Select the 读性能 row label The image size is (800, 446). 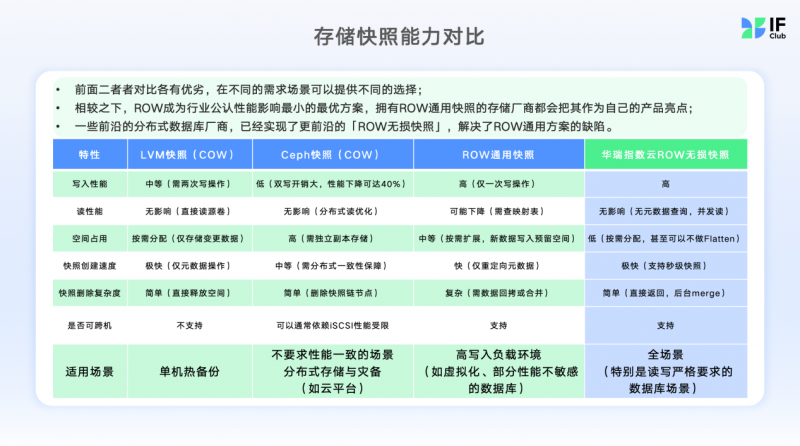(x=90, y=211)
